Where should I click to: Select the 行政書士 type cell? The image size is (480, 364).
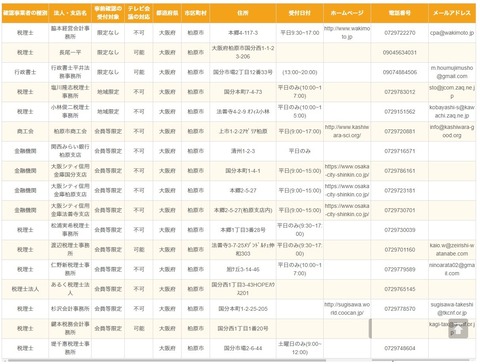[25, 72]
